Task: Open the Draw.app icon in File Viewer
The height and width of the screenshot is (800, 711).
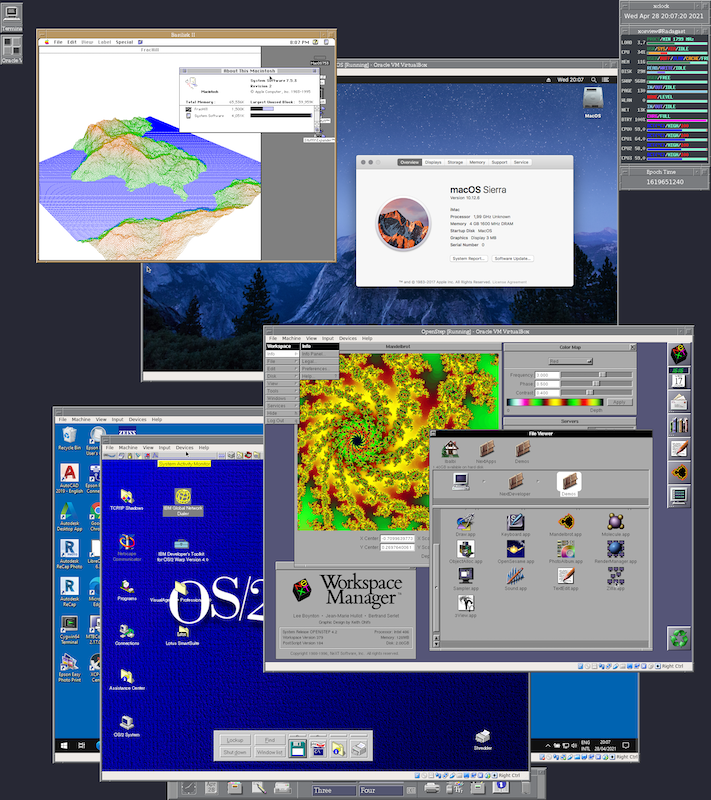Action: point(465,524)
